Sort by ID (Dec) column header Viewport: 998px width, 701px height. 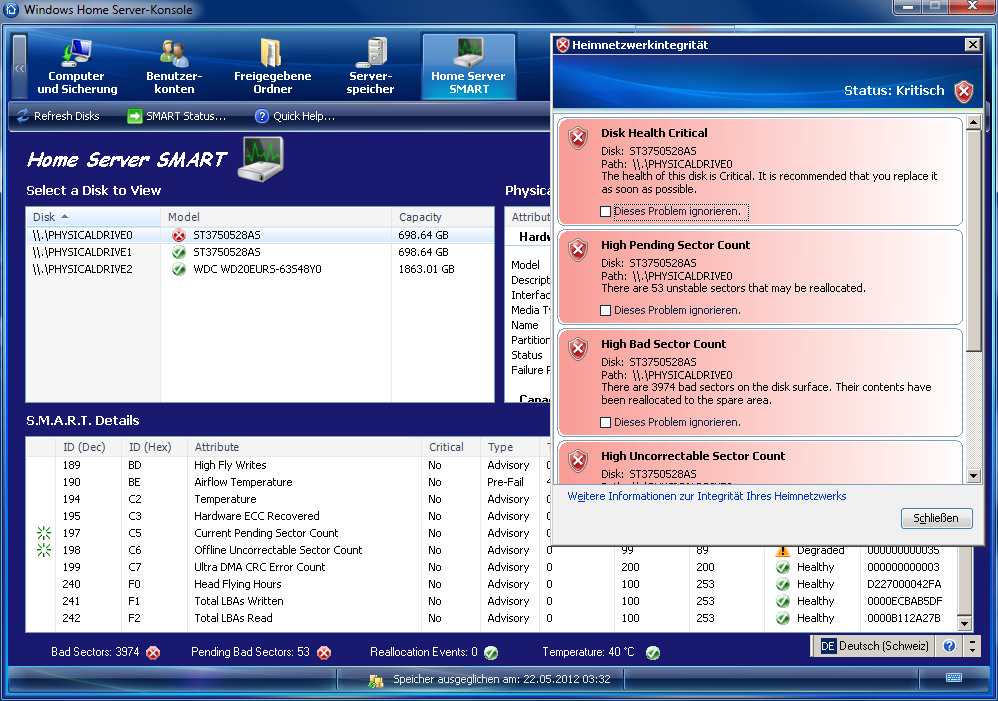click(x=88, y=447)
